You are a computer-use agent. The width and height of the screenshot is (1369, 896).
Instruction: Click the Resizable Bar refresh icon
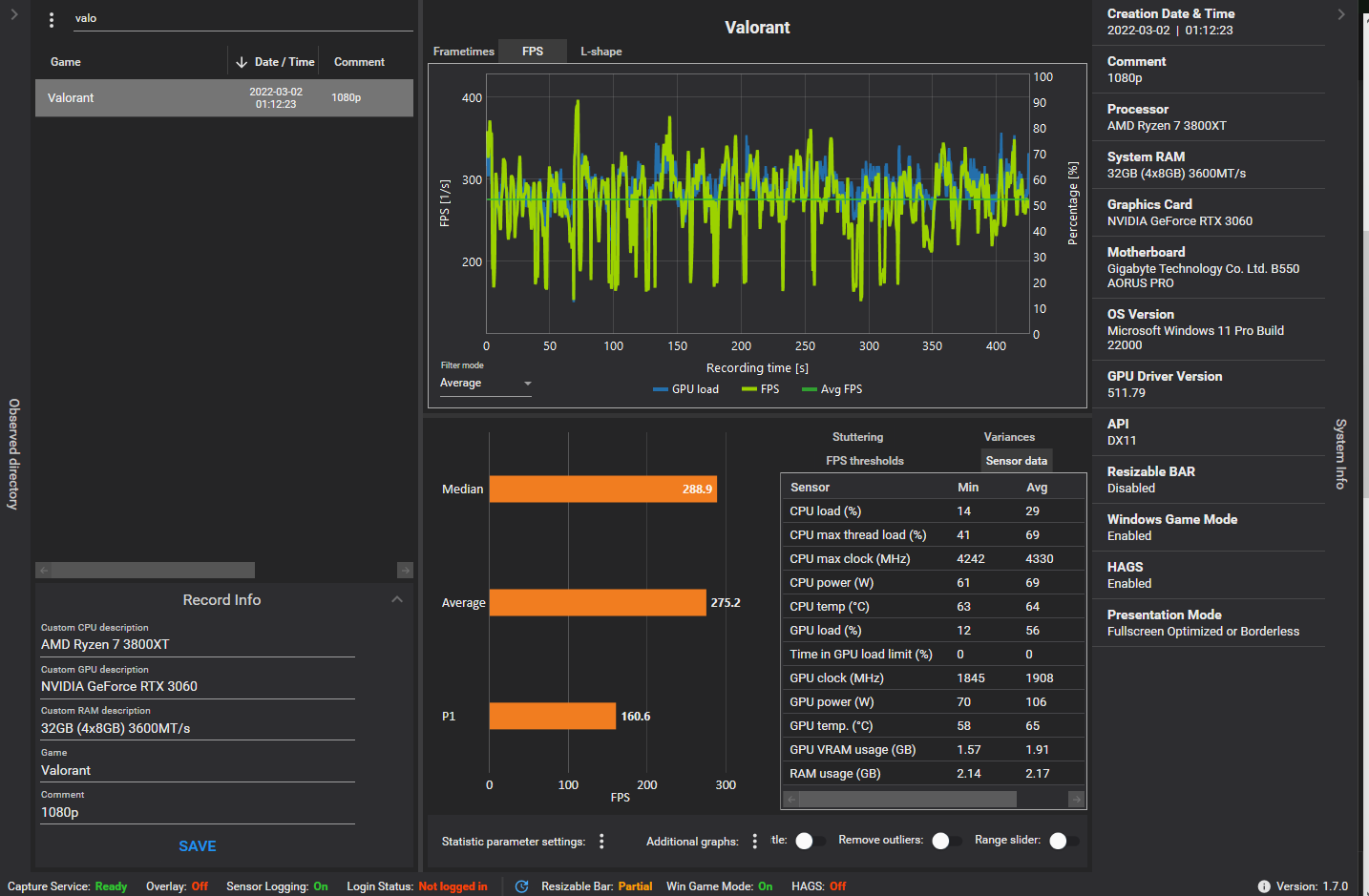coord(522,886)
